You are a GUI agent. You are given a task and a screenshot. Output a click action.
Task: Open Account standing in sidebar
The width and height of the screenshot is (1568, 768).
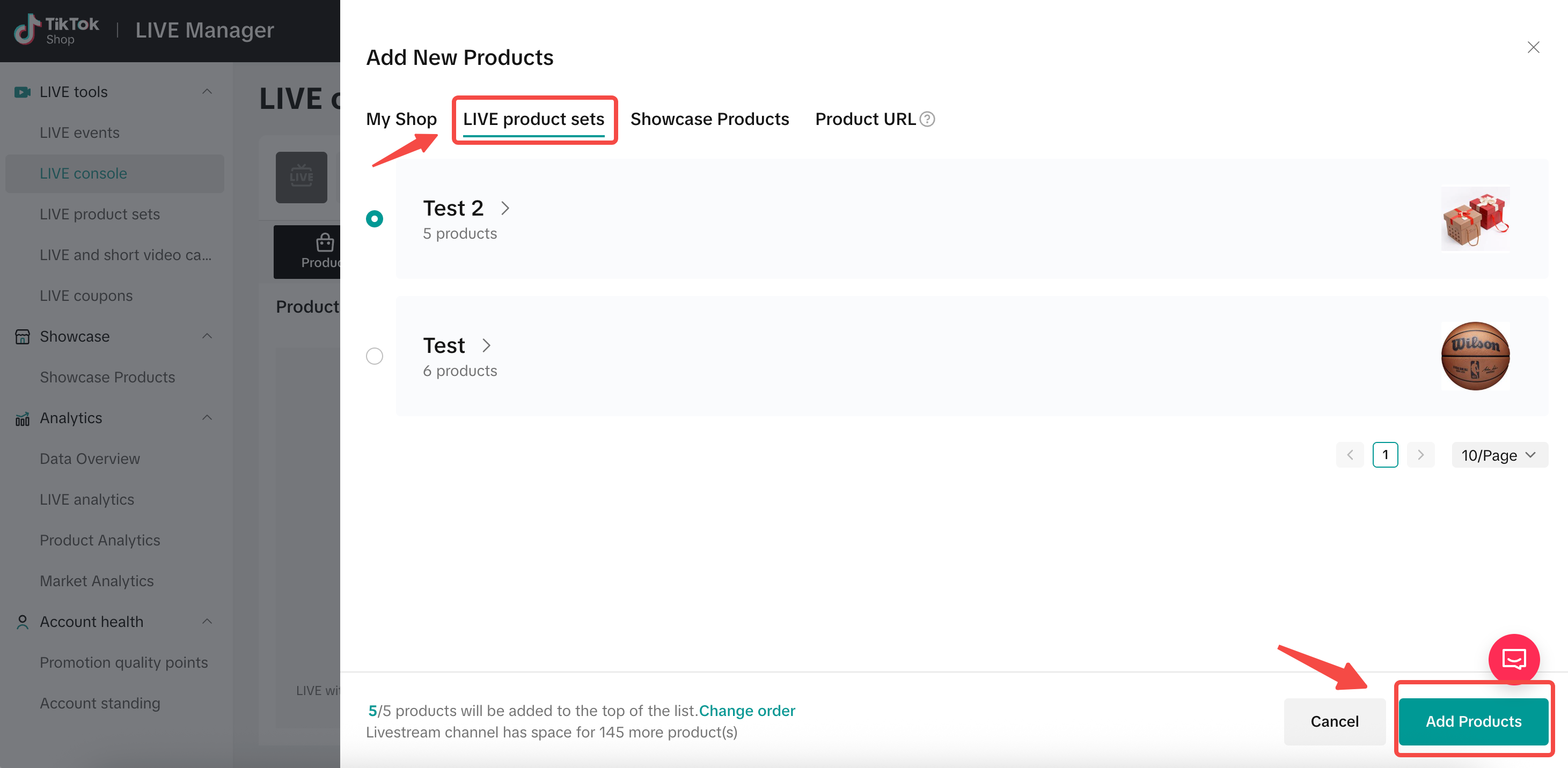[x=100, y=704]
